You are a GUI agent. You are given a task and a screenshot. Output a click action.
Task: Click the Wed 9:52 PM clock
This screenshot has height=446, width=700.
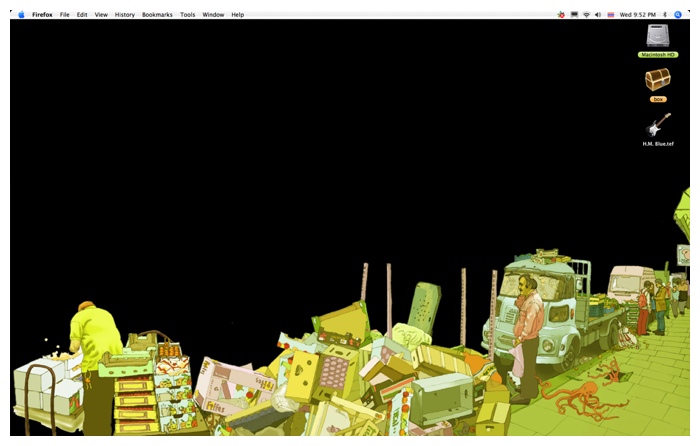(x=638, y=15)
